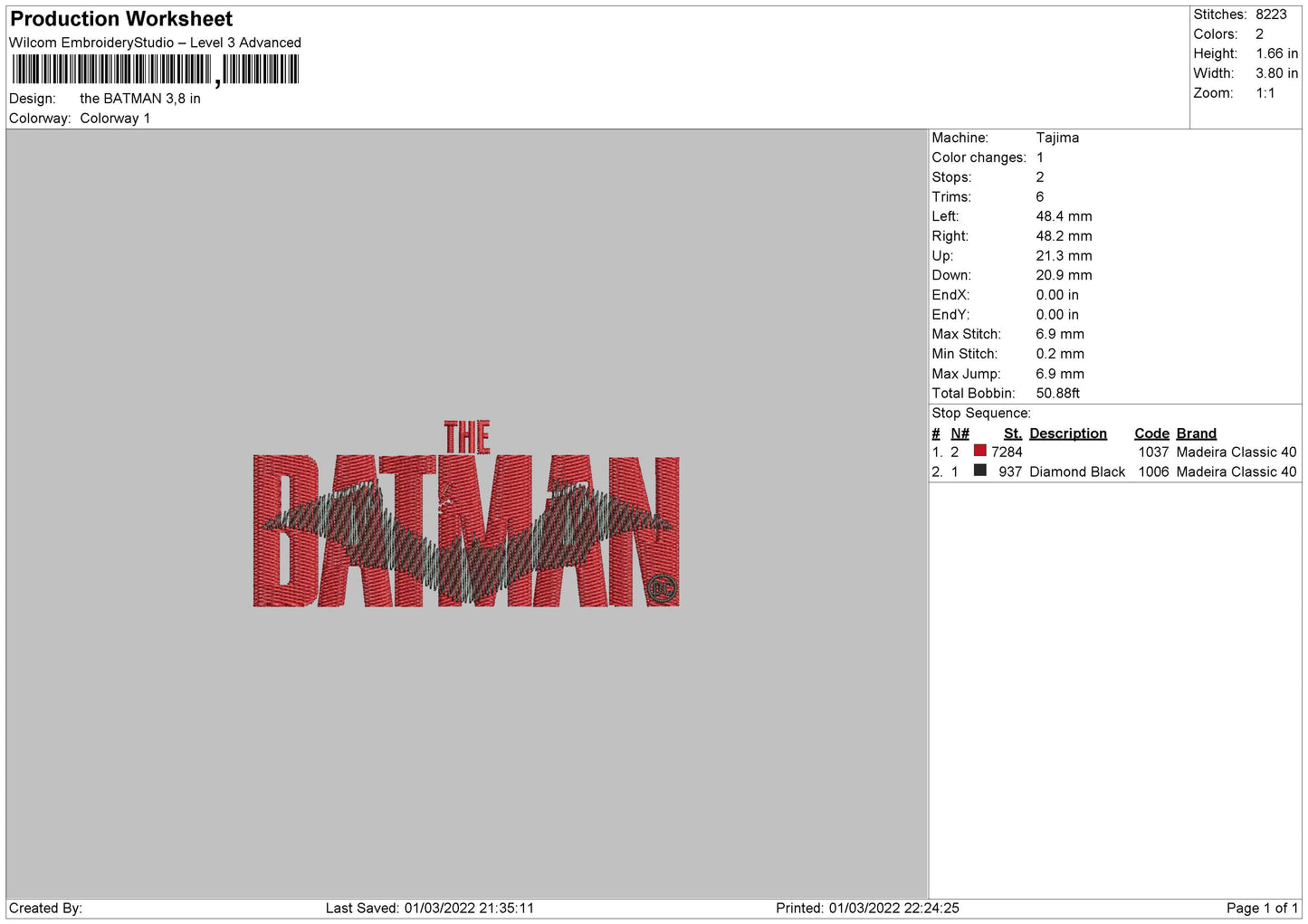
Task: Click the Zoom 1:1 value
Action: click(x=1265, y=93)
